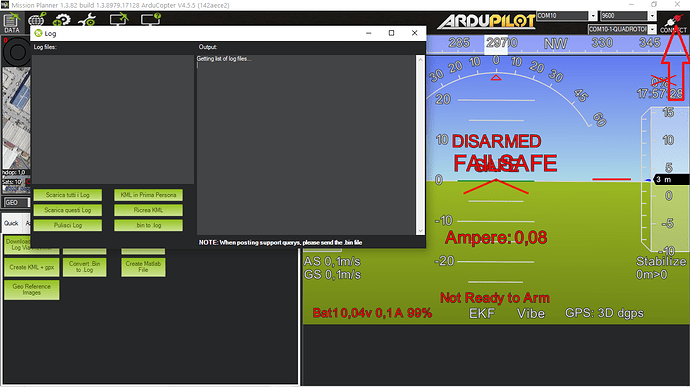Click the Scarica tutti i Log button
The image size is (690, 387).
point(68,195)
